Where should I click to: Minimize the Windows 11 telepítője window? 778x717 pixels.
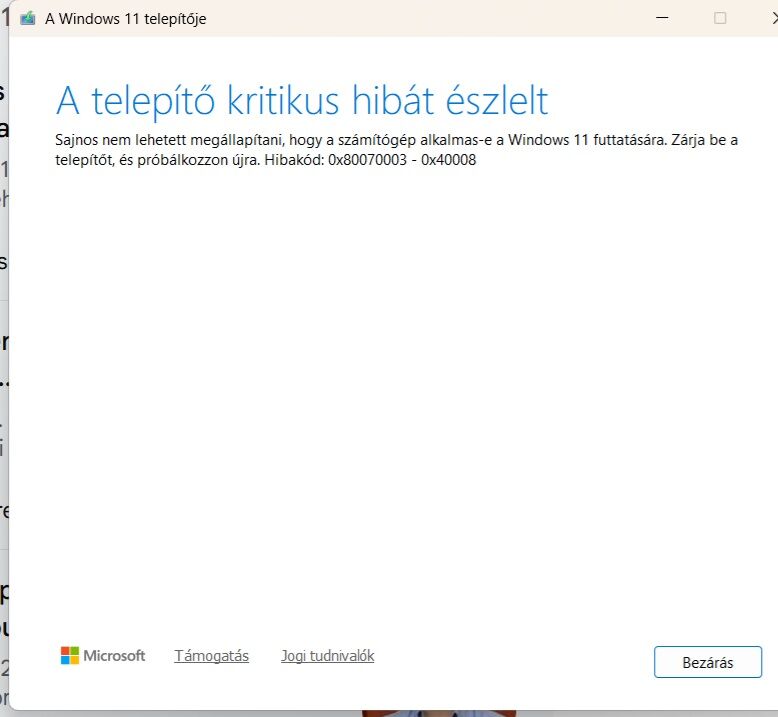pyautogui.click(x=662, y=18)
